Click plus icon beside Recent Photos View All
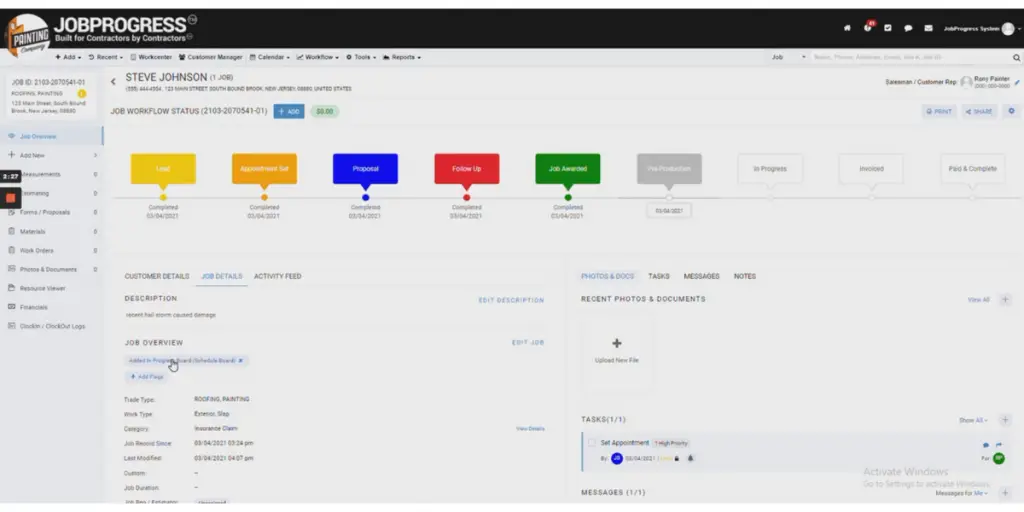Viewport: 1024px width, 512px height. tap(1005, 299)
